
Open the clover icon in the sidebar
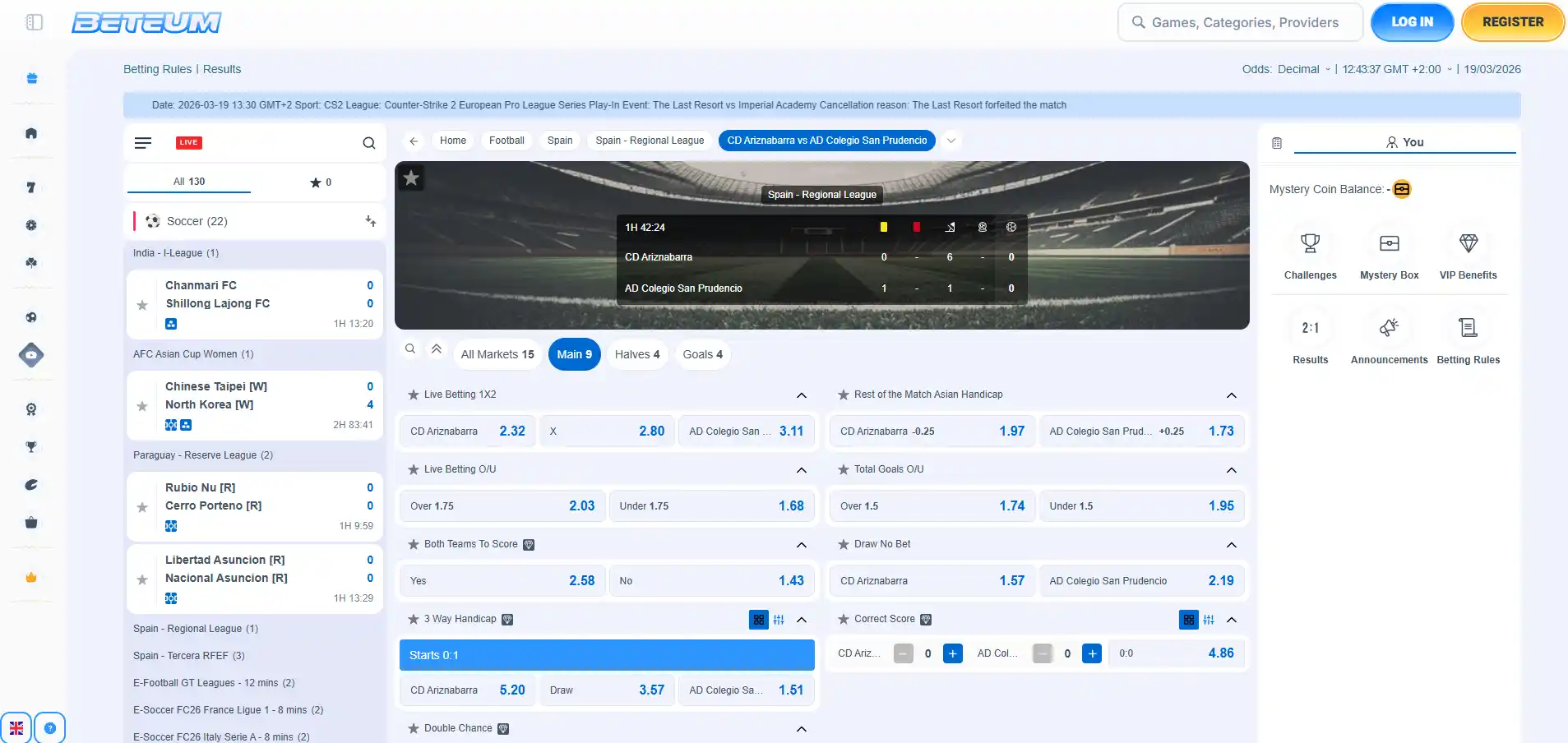pyautogui.click(x=31, y=262)
